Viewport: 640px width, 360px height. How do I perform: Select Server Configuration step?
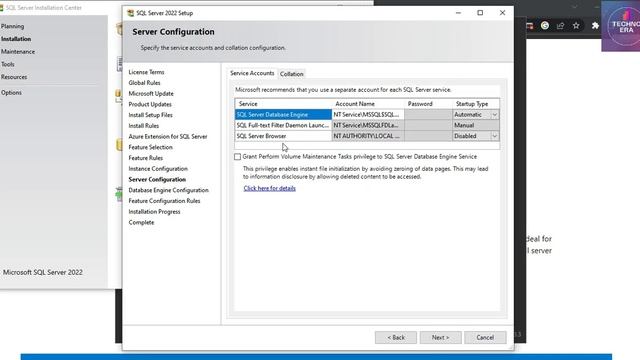click(x=157, y=180)
